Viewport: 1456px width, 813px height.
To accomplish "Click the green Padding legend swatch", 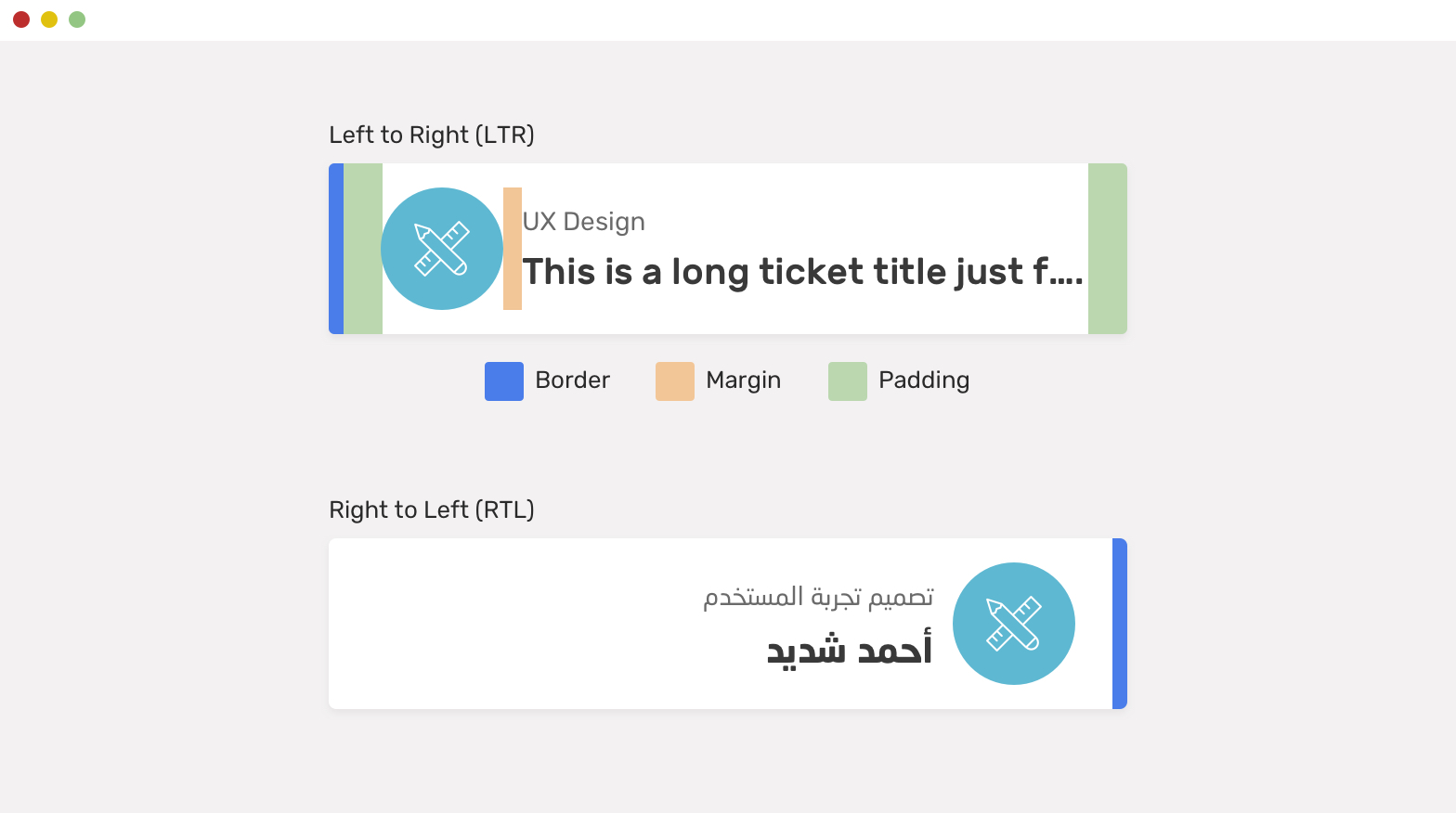I will [848, 381].
